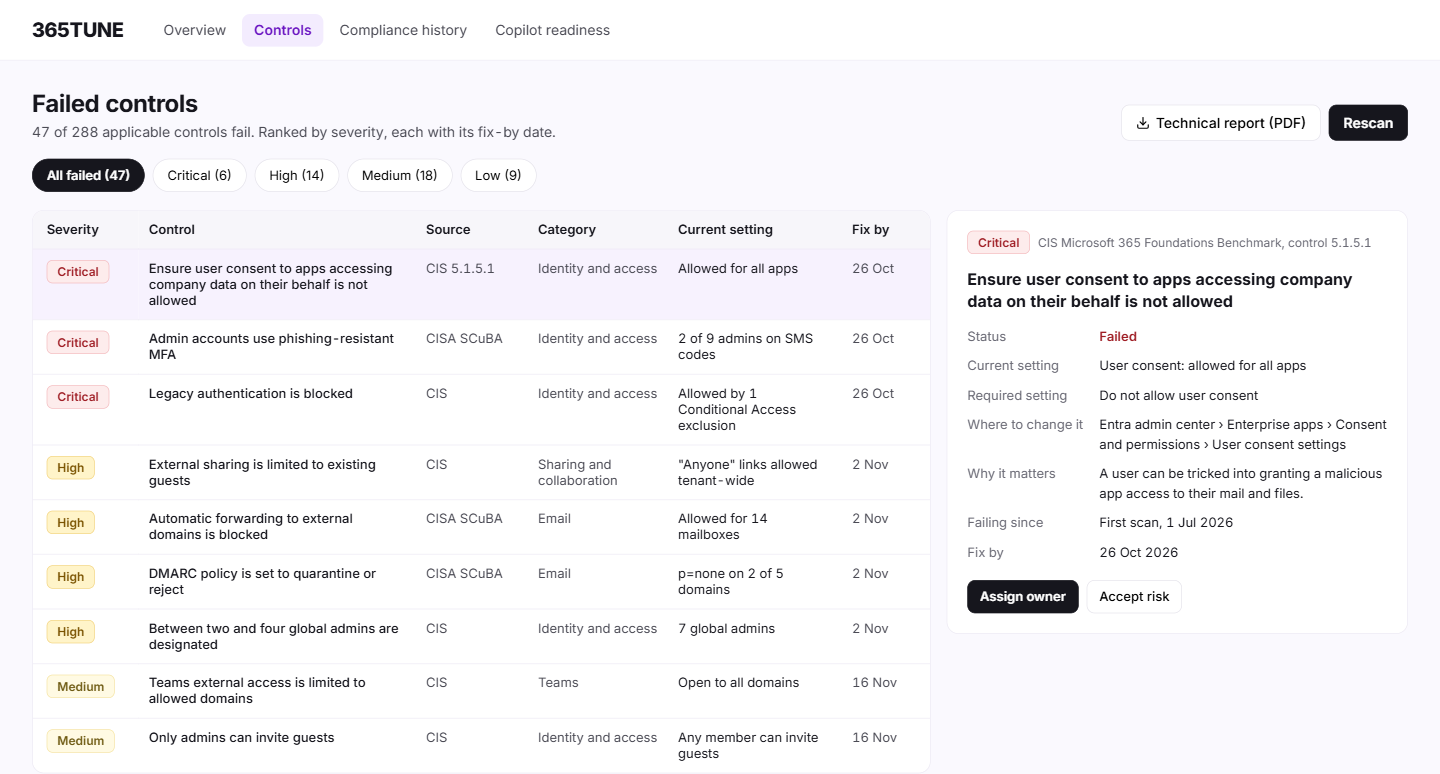Click "First scan, 1 Jul 2026" value

[x=1166, y=523]
